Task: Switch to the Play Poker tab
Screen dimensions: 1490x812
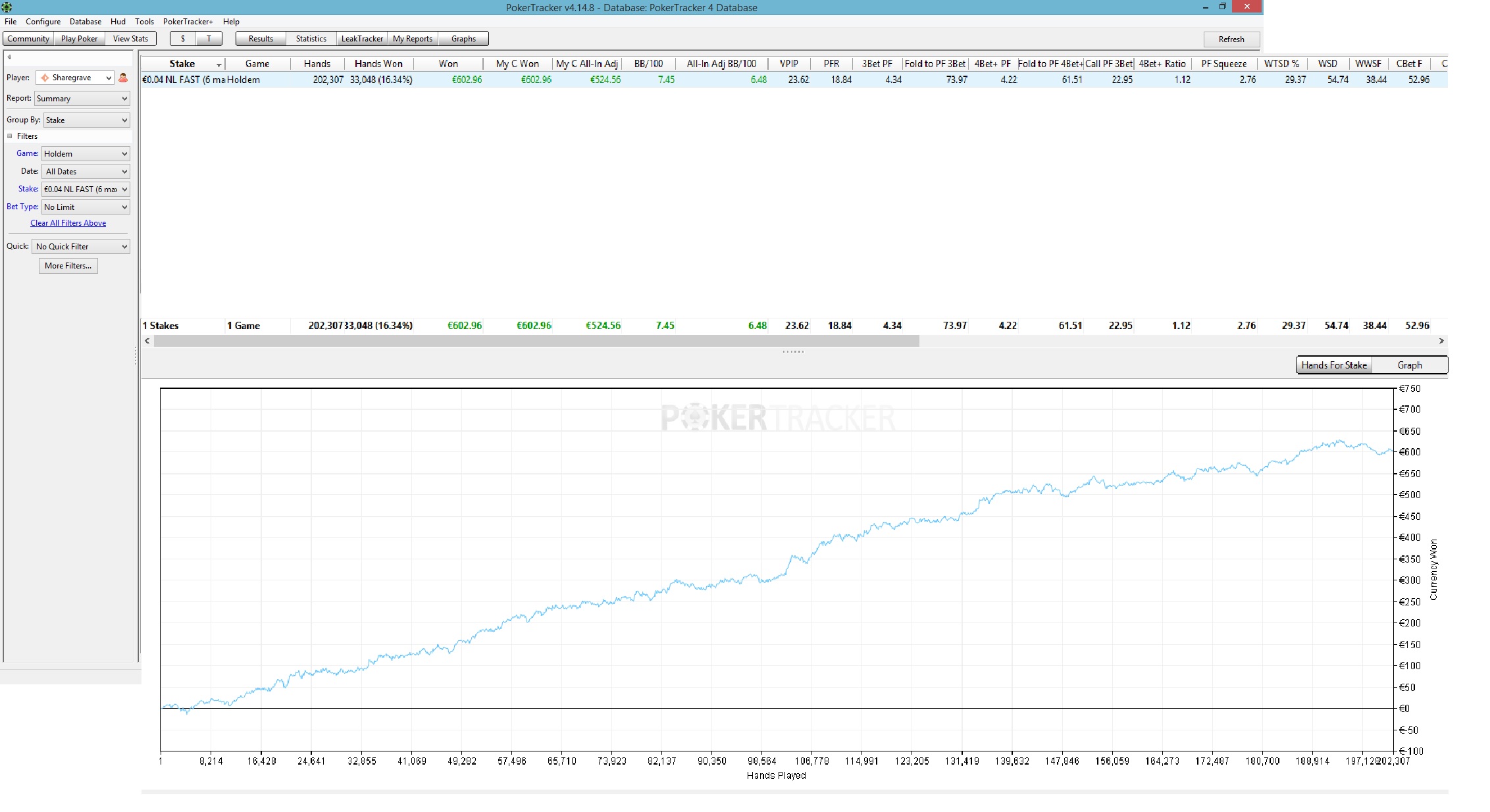Action: 79,39
